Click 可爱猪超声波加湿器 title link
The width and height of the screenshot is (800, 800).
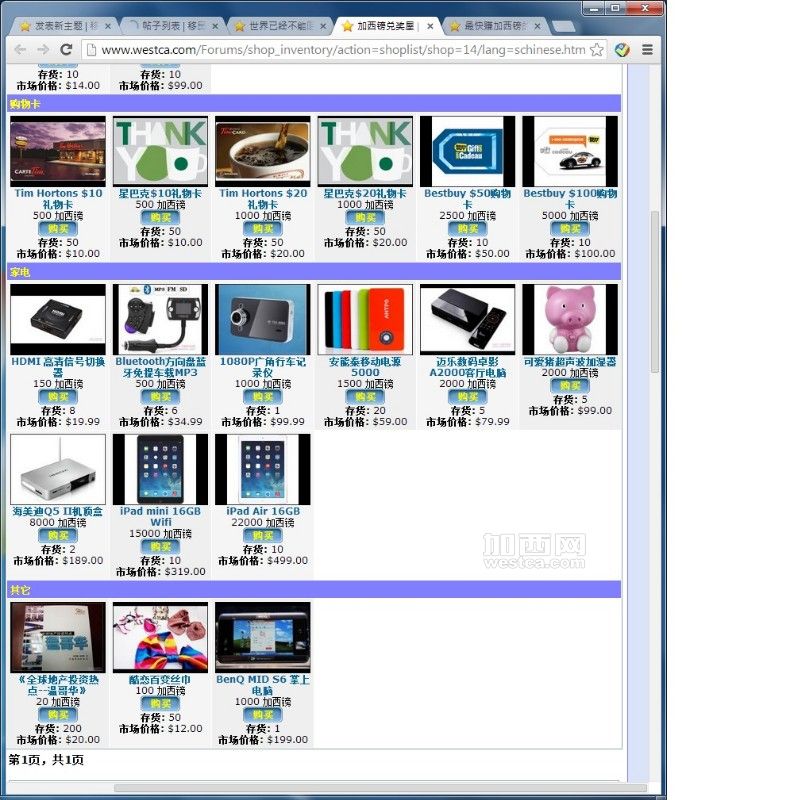point(570,362)
